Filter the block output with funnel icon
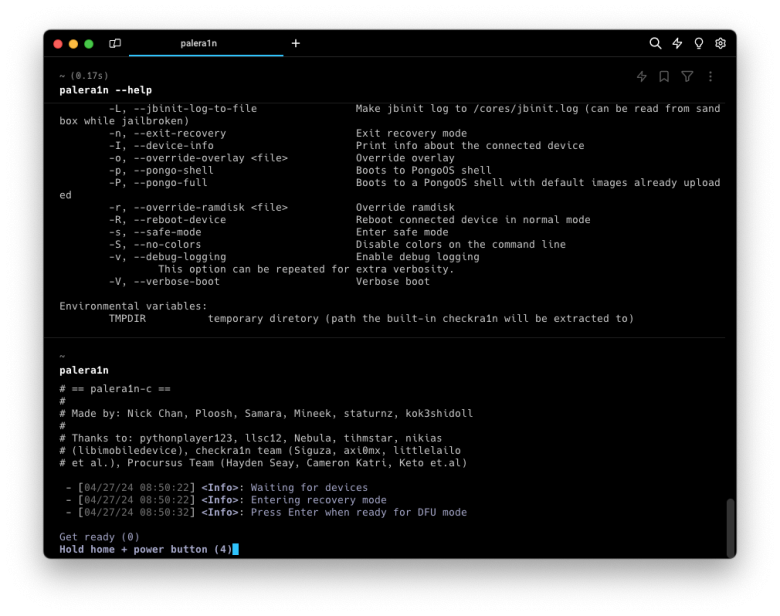The image size is (780, 616). point(687,76)
